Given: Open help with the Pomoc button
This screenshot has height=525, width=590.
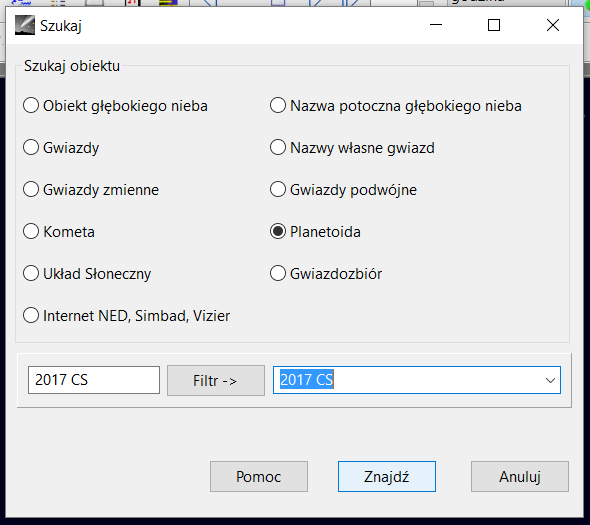Looking at the screenshot, I should 259,476.
